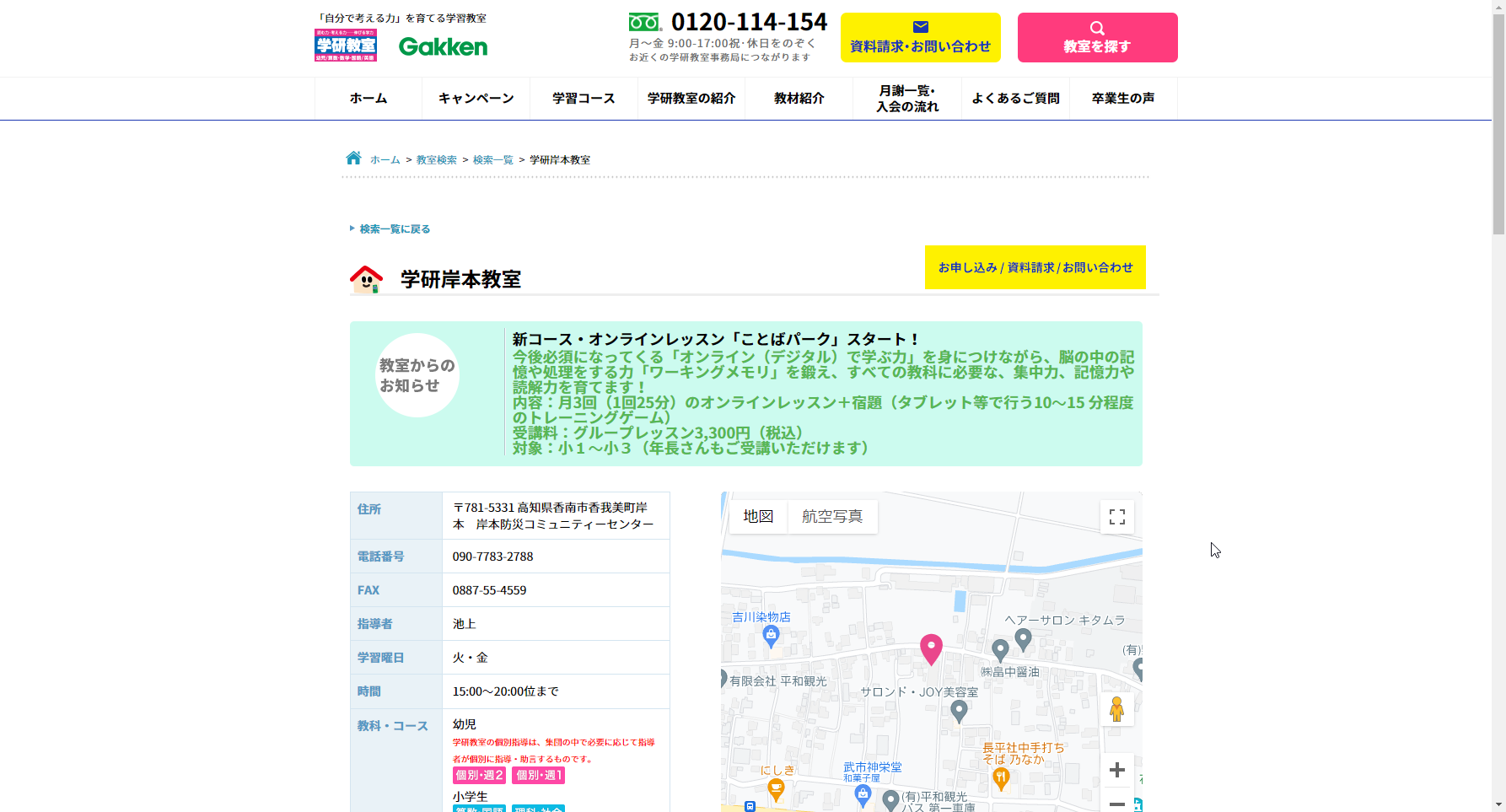
Task: Open 学研教室の紹介 menu item
Action: coord(691,99)
